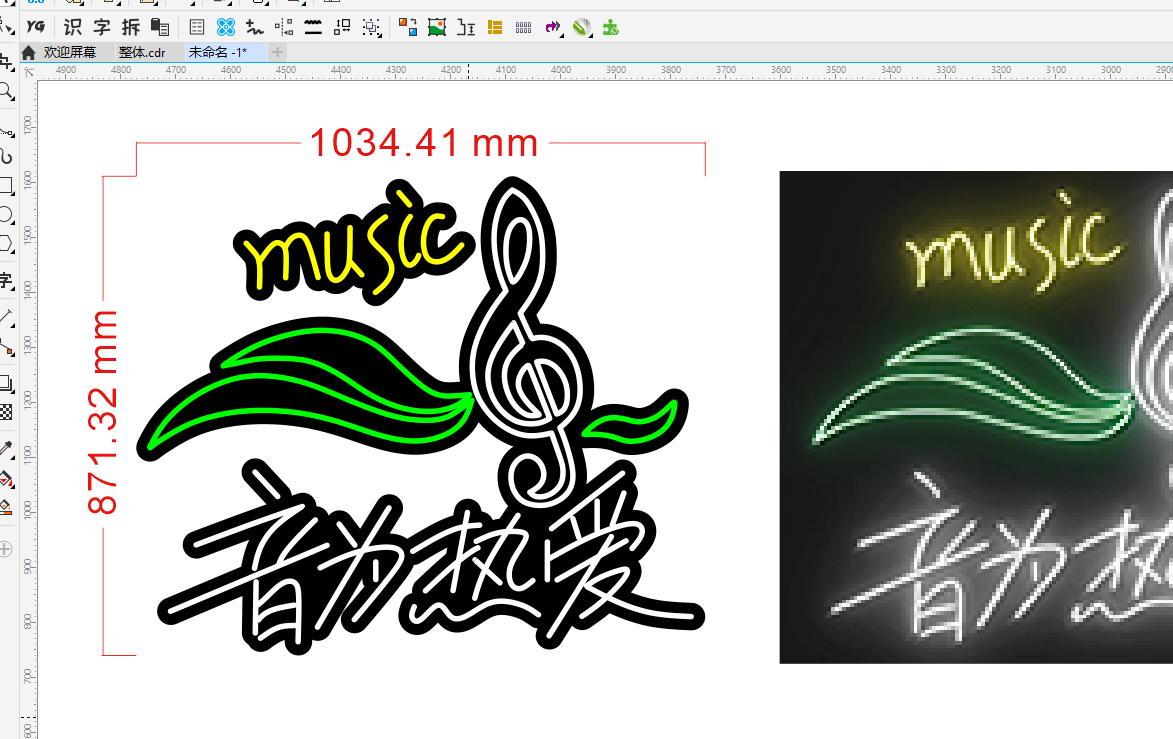Select the Zoom magnifier tool

click(7, 92)
